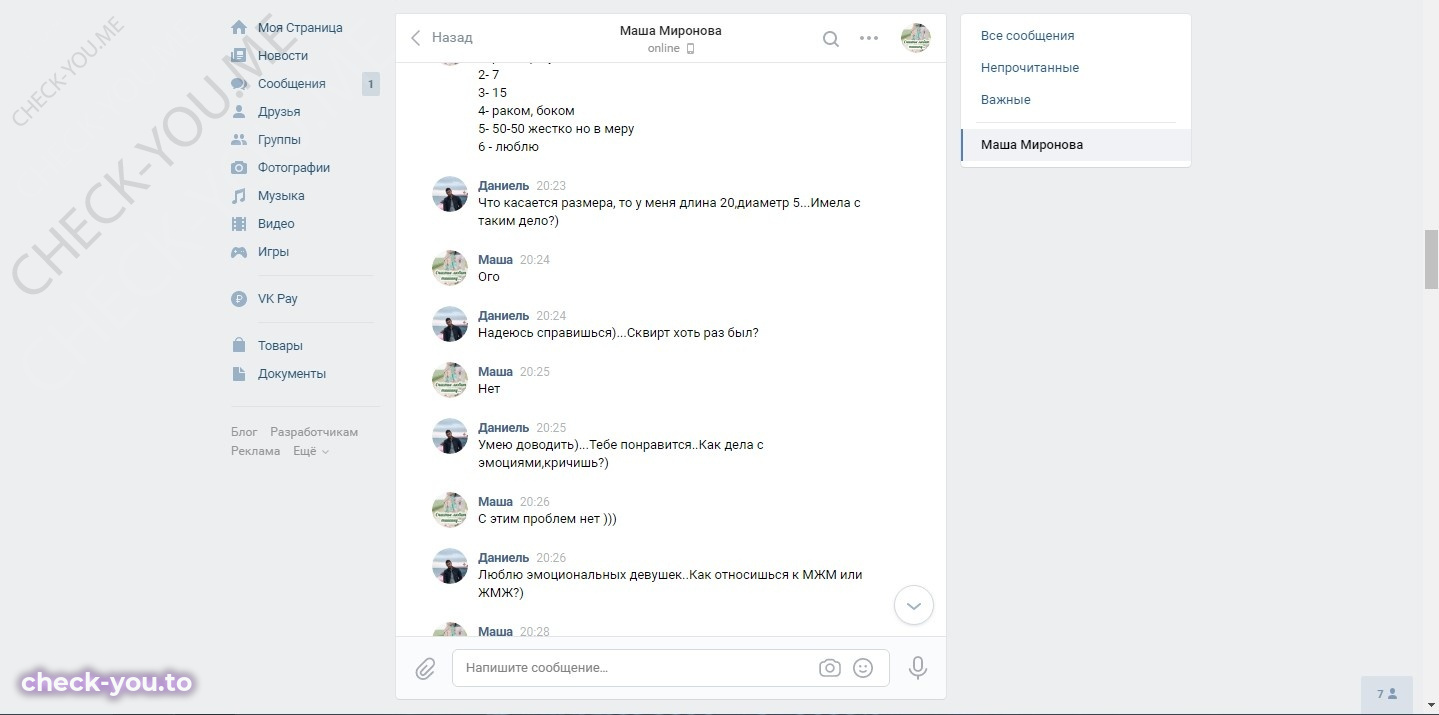Click the people icon beside Группы
1439x715 pixels.
pyautogui.click(x=239, y=140)
